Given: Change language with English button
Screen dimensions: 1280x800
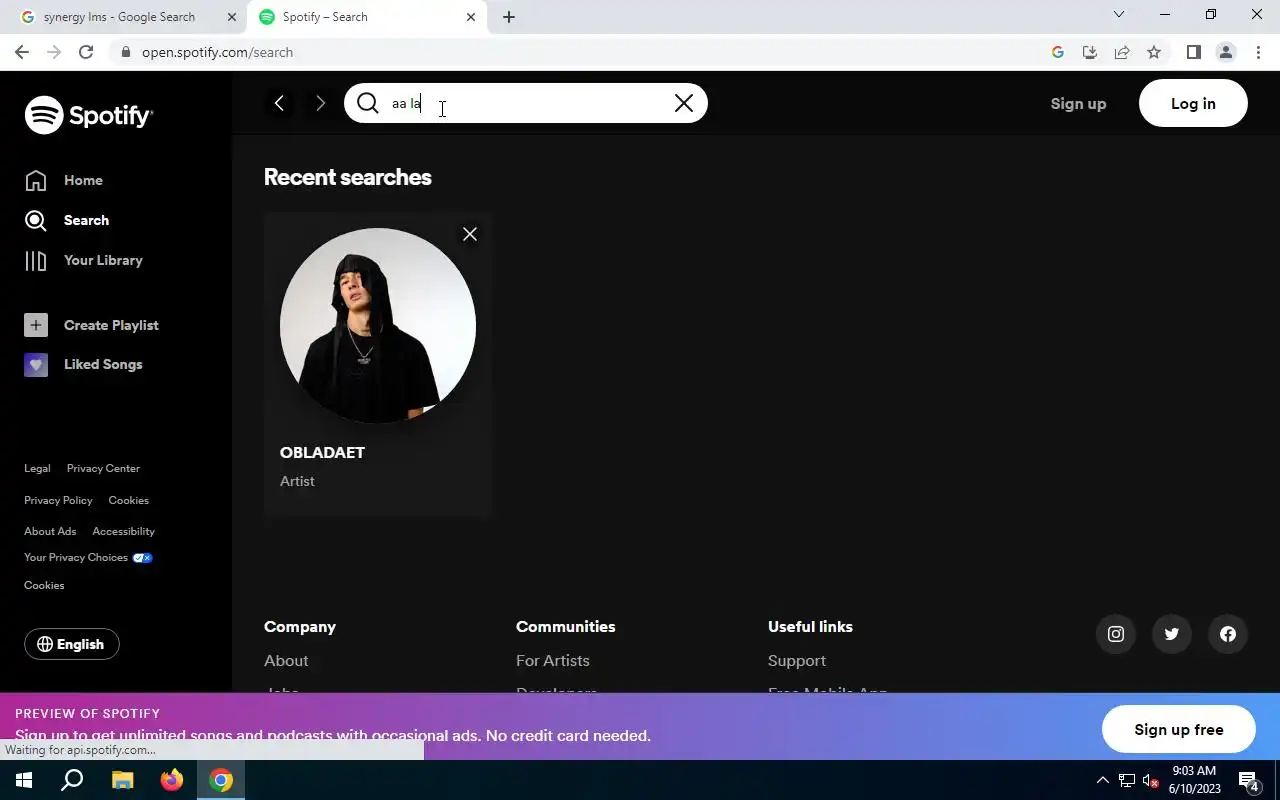Looking at the screenshot, I should point(71,644).
